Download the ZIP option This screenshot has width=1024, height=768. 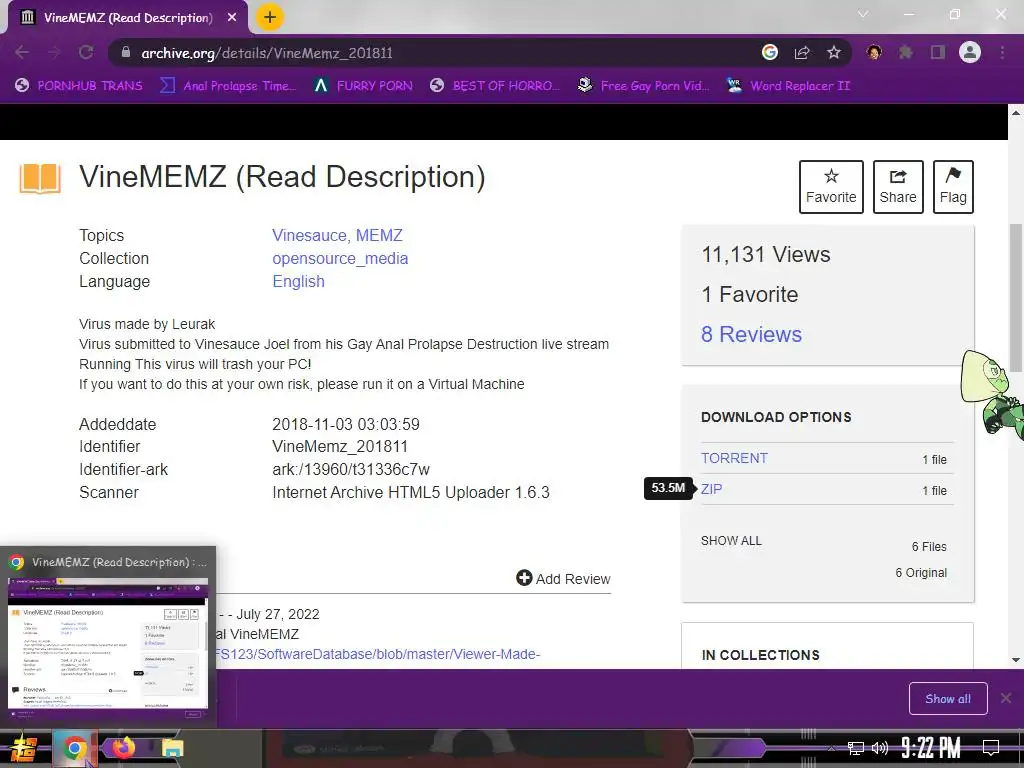[x=711, y=489]
